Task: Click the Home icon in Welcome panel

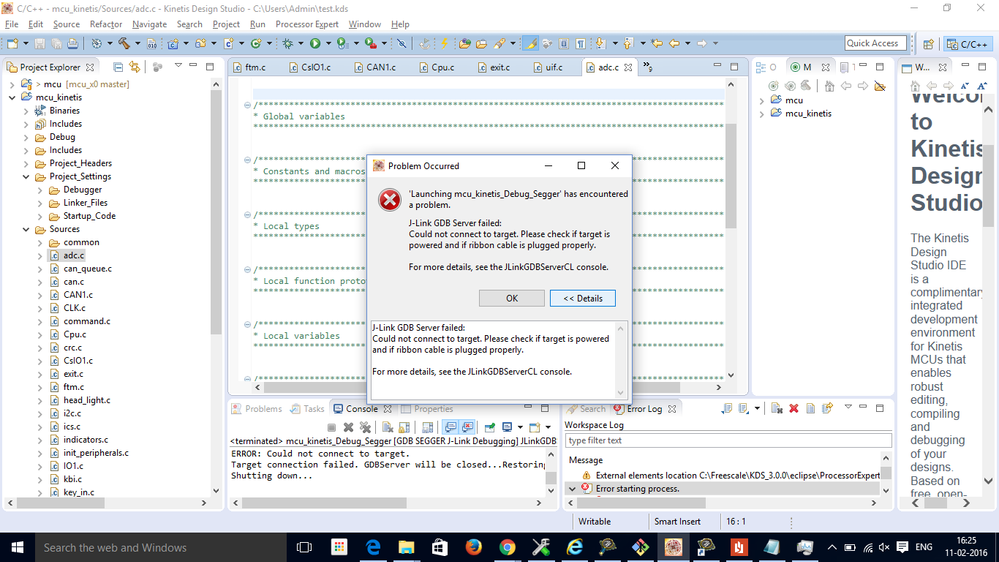Action: pyautogui.click(x=915, y=86)
